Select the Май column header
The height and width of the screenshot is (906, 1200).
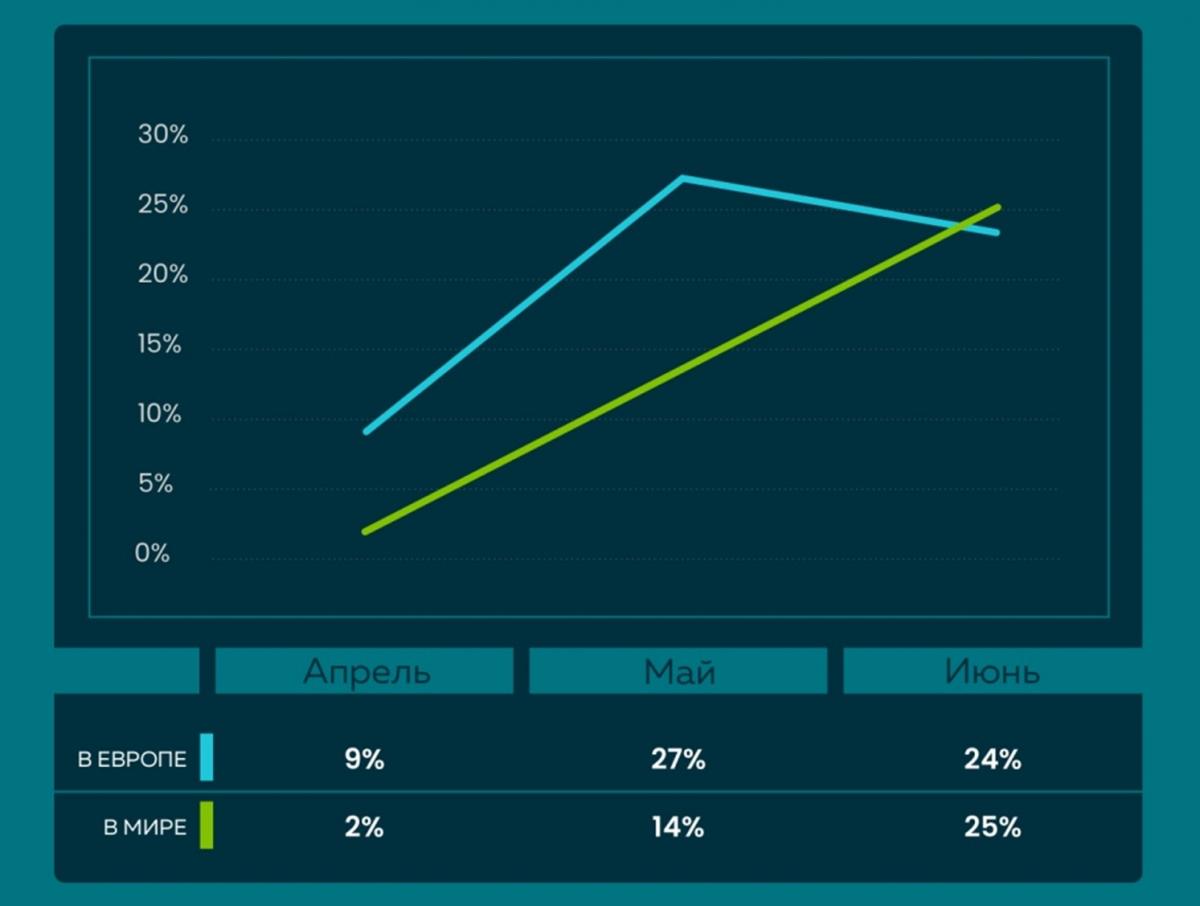coord(678,671)
